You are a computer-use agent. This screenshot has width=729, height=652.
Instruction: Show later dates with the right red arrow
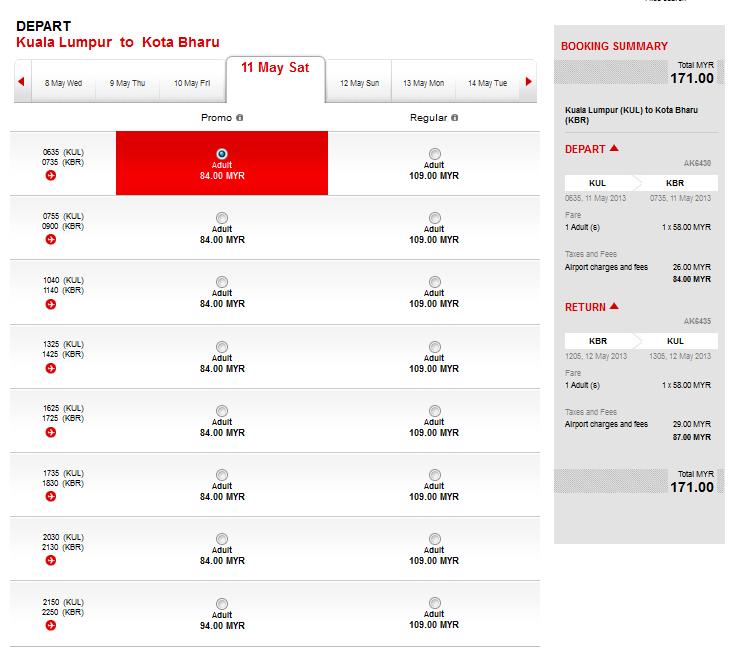tap(528, 81)
